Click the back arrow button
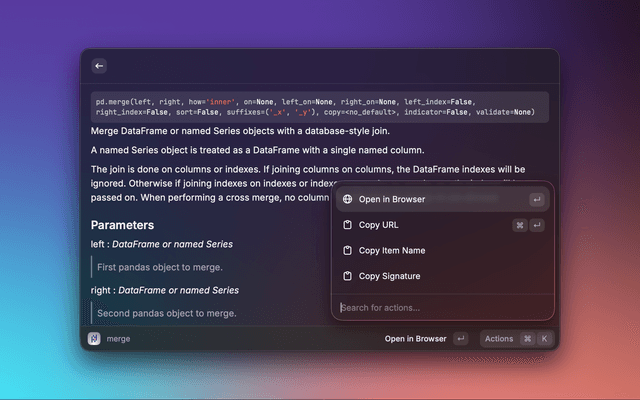This screenshot has width=640, height=400. pos(98,66)
